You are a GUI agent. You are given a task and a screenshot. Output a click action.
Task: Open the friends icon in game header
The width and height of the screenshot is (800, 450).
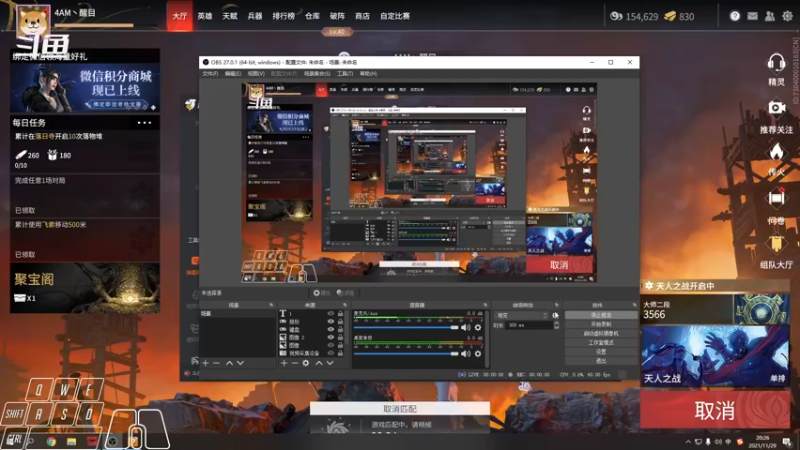(x=769, y=16)
